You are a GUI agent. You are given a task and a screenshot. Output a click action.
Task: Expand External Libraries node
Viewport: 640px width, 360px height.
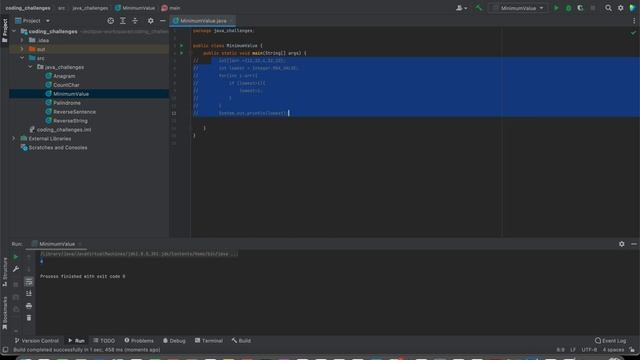pyautogui.click(x=13, y=138)
